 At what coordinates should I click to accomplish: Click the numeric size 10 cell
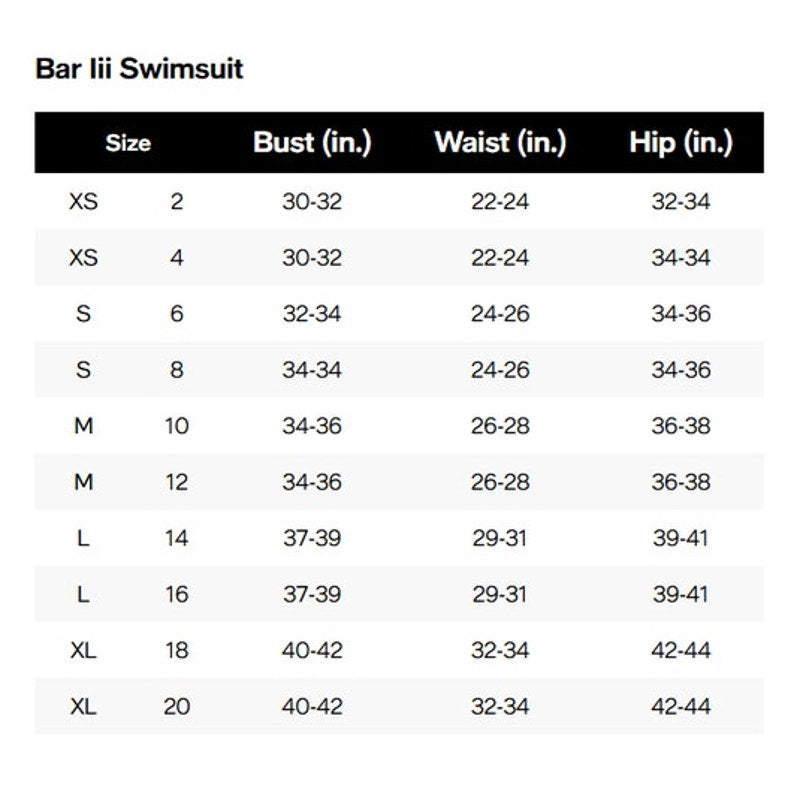point(177,426)
